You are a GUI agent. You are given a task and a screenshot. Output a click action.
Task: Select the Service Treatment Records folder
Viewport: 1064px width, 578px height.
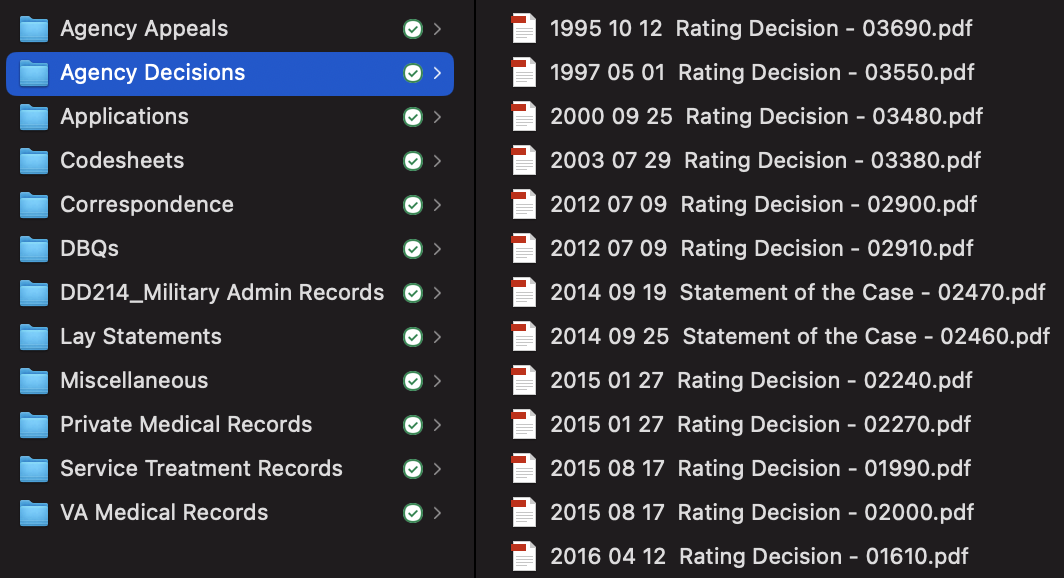[230, 469]
